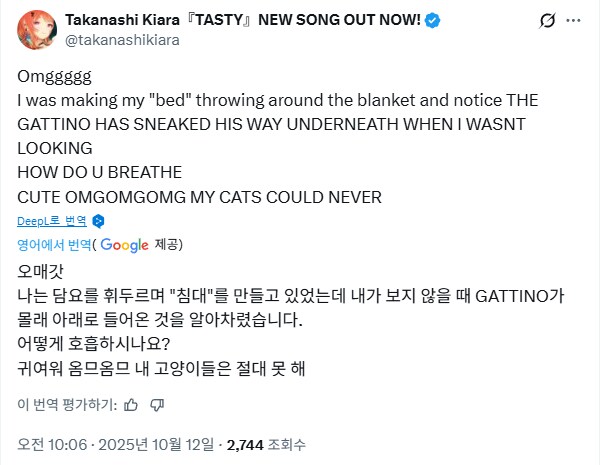Screen dimensions: 600x465
Task: Click the DeepL logo icon
Action: coord(98,221)
